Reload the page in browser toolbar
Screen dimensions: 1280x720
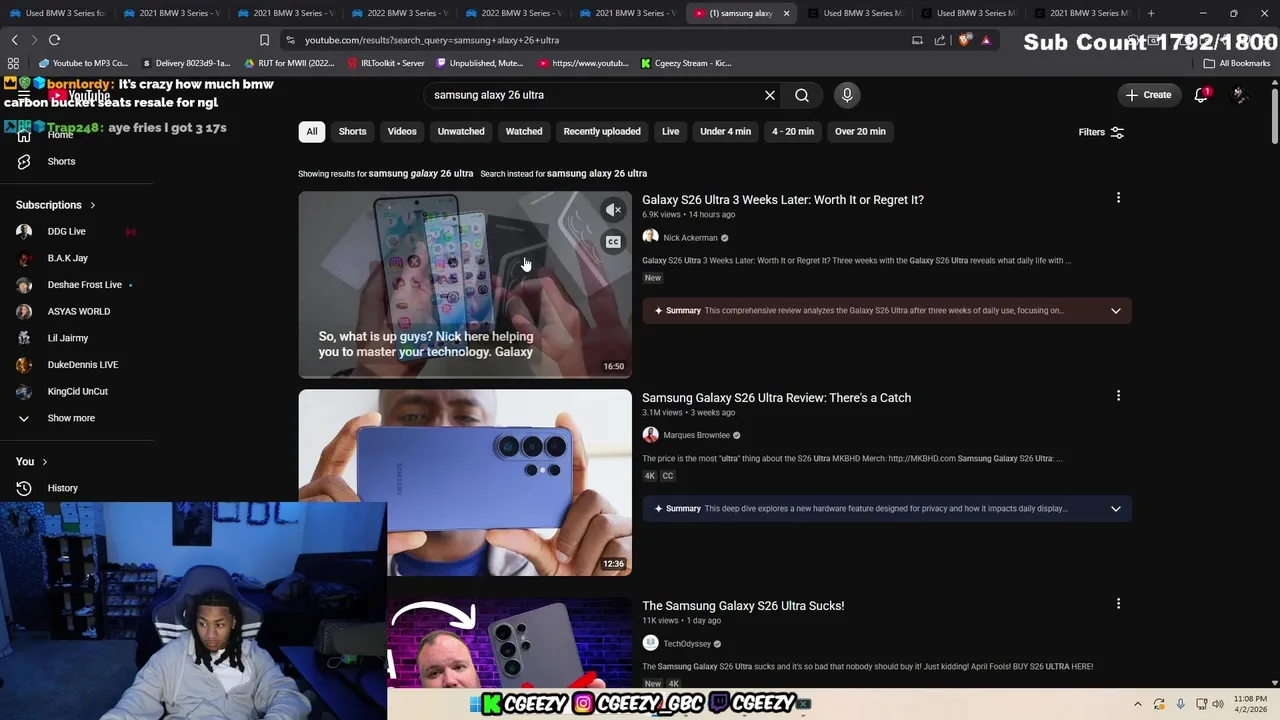[x=54, y=40]
